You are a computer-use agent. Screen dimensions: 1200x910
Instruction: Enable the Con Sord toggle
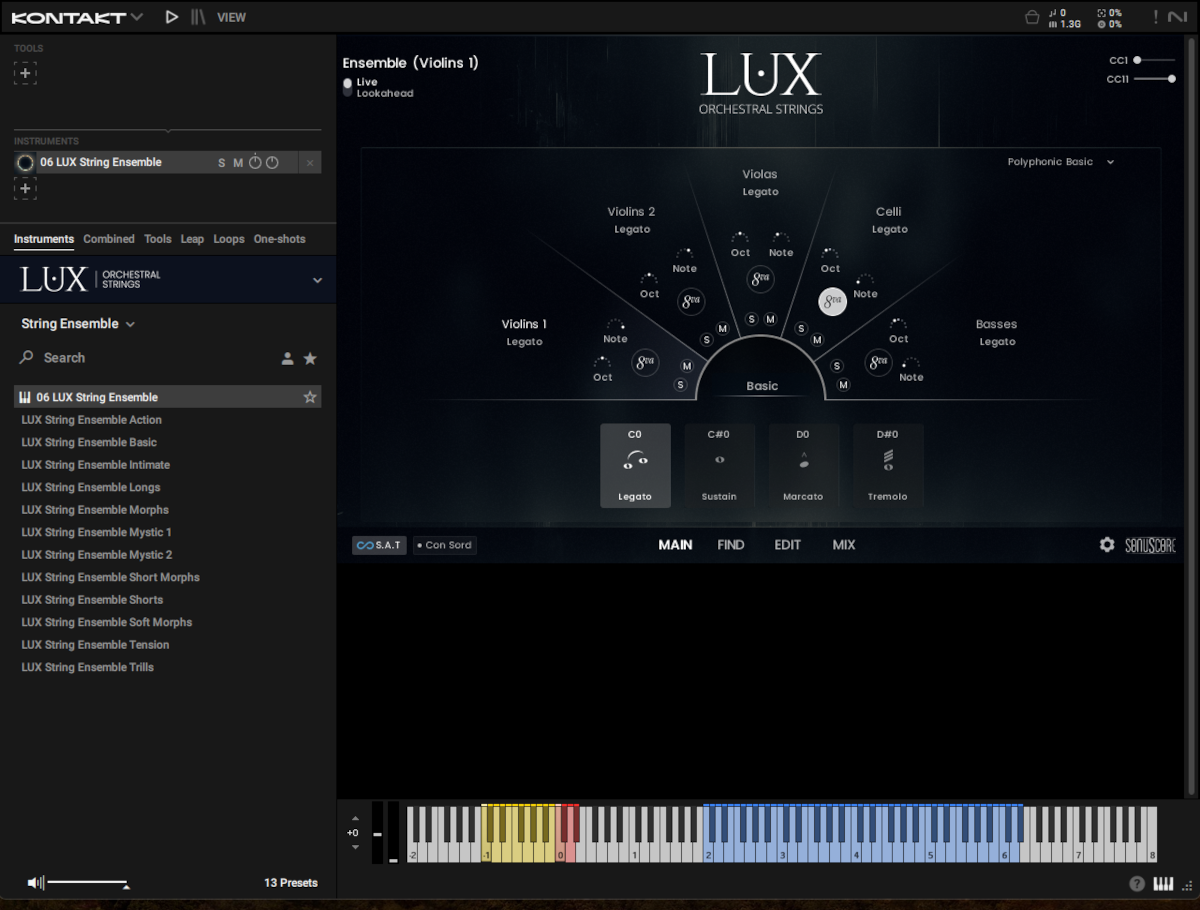pos(445,545)
